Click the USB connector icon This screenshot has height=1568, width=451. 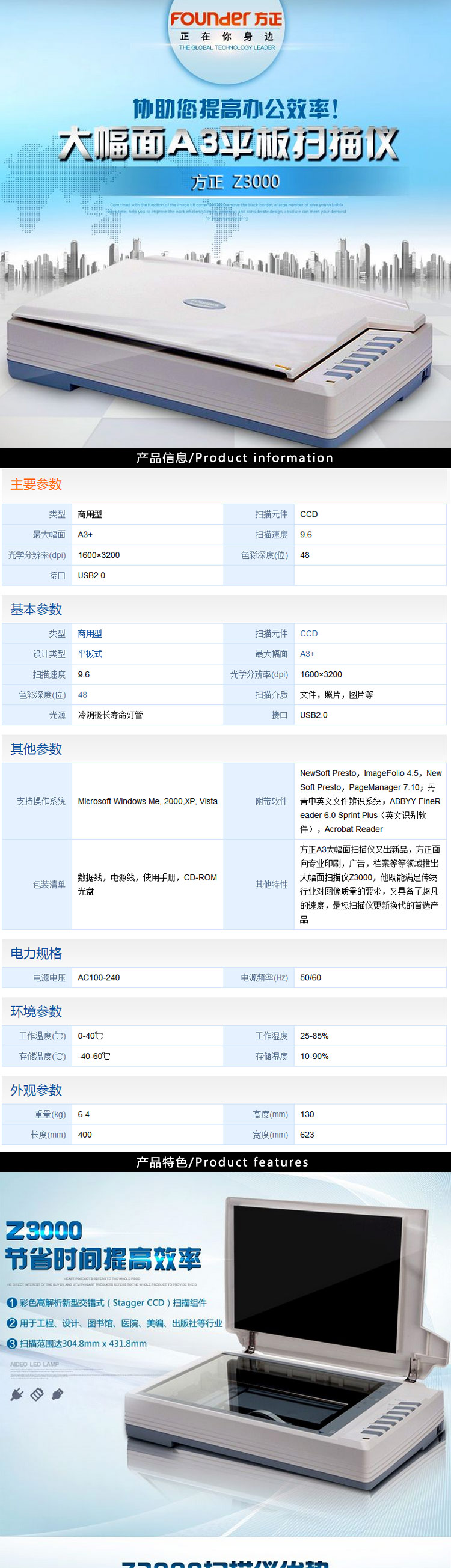point(57,1393)
